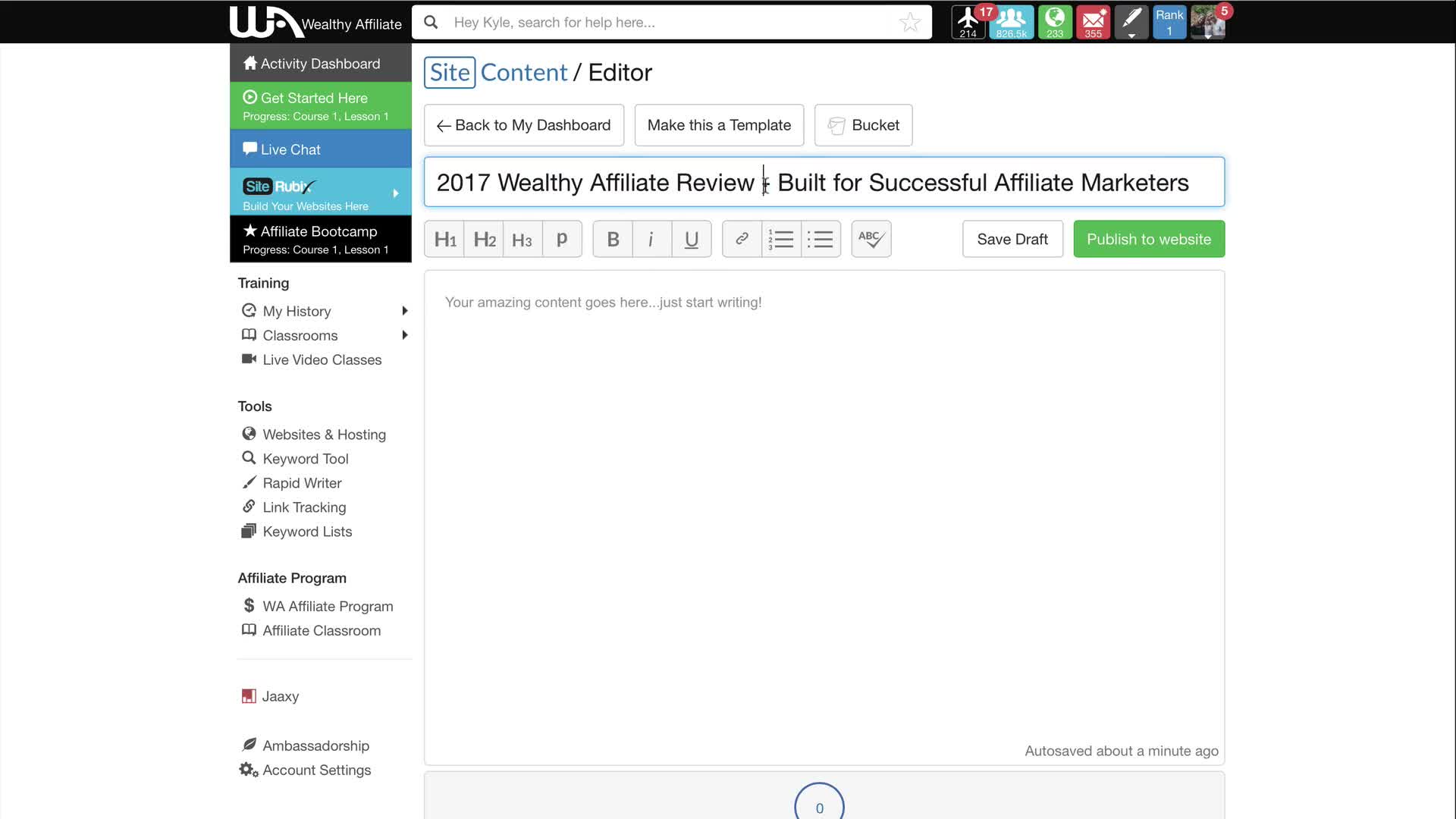
Task: Open Account Settings
Action: pyautogui.click(x=316, y=770)
